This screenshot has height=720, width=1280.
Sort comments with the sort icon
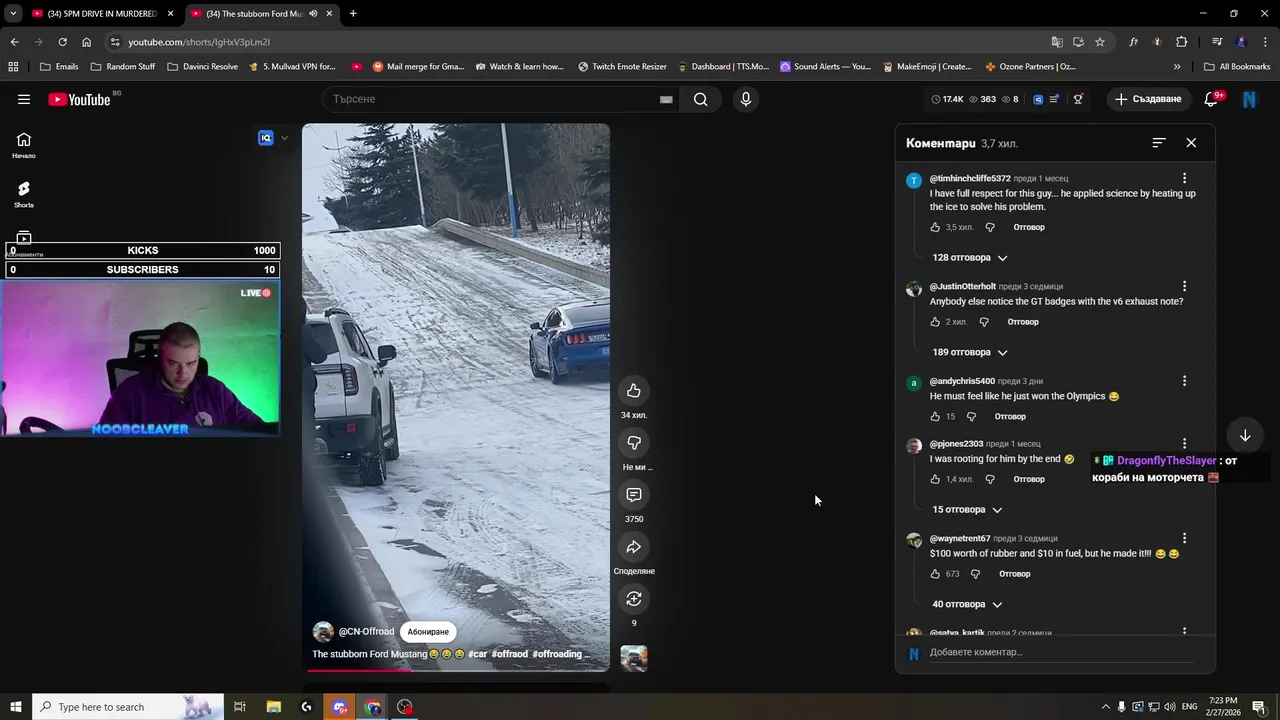click(1158, 143)
